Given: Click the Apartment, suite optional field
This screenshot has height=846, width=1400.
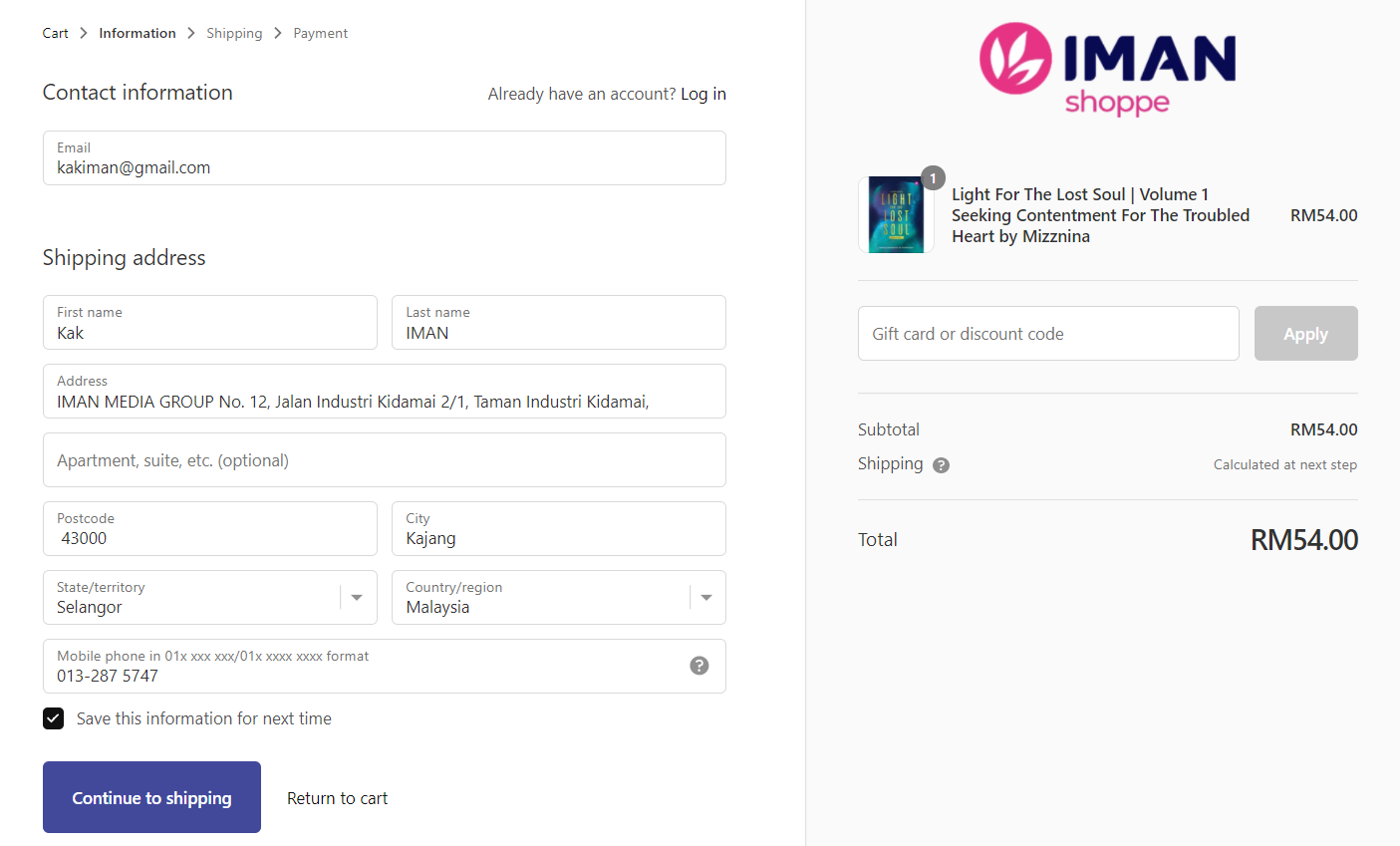Looking at the screenshot, I should point(385,460).
